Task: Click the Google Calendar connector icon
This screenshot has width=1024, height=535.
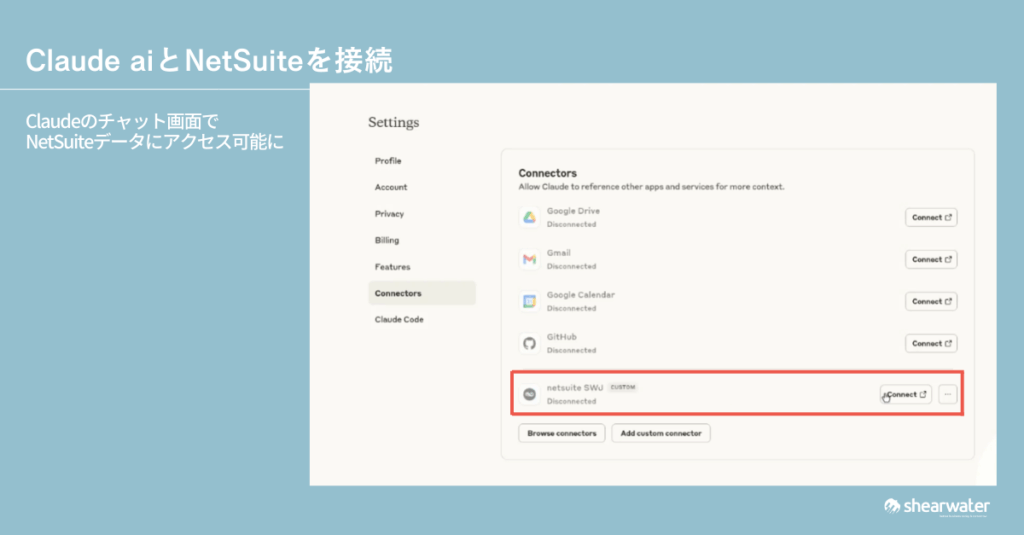Action: (529, 301)
